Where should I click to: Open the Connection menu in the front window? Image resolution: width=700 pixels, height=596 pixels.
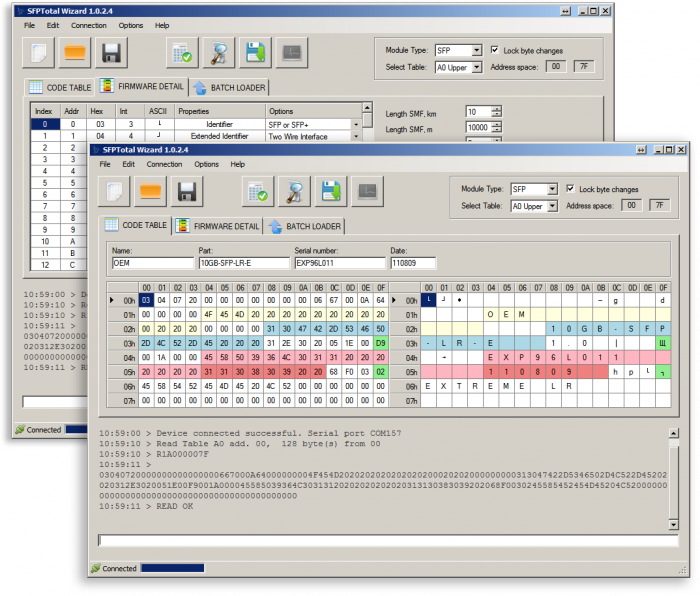(164, 164)
